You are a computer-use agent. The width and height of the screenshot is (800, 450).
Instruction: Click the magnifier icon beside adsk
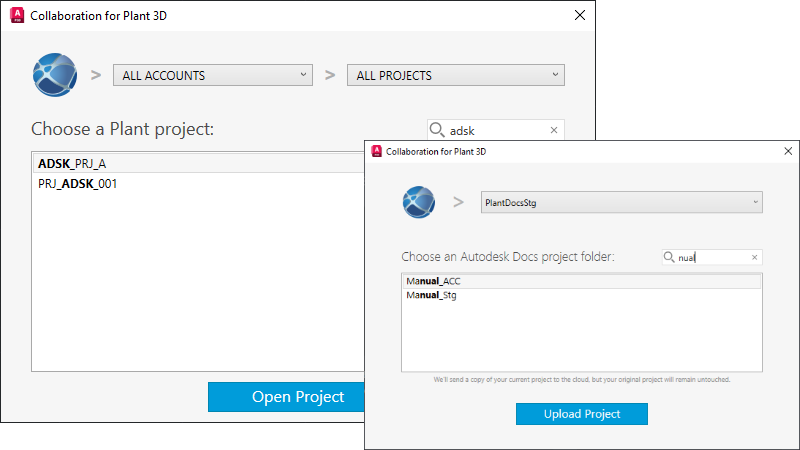[x=437, y=130]
